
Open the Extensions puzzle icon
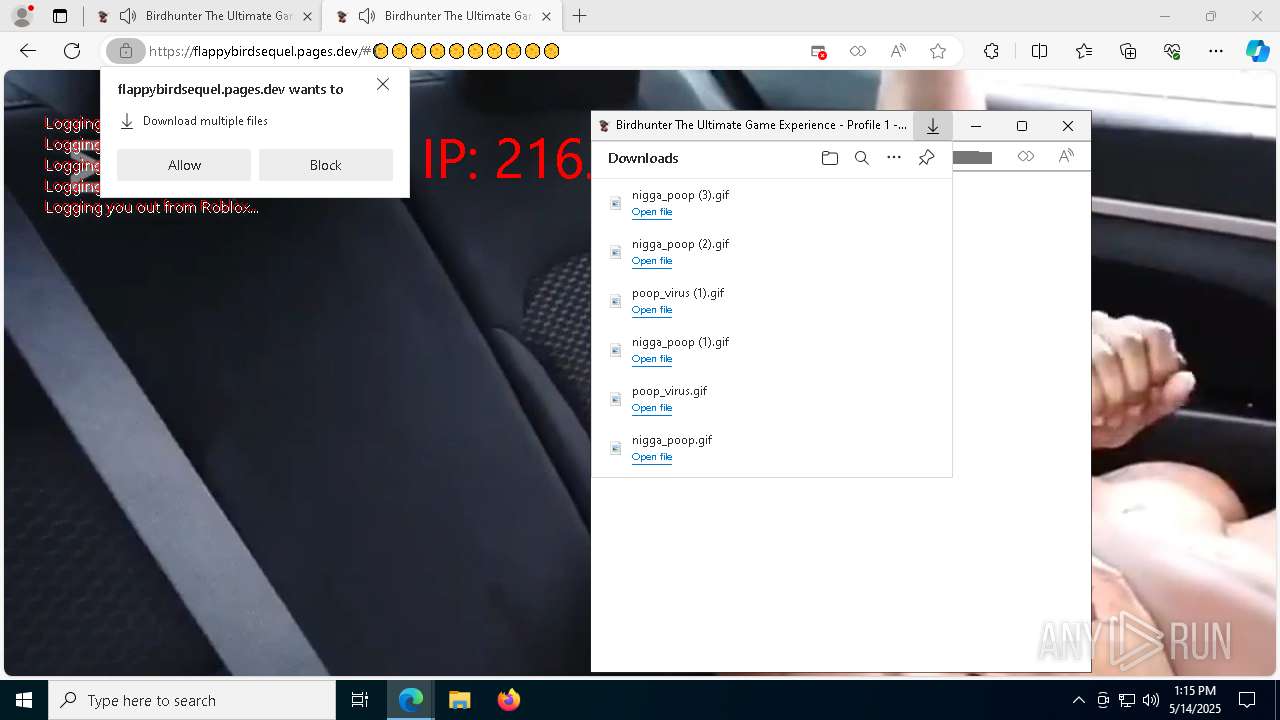[991, 52]
